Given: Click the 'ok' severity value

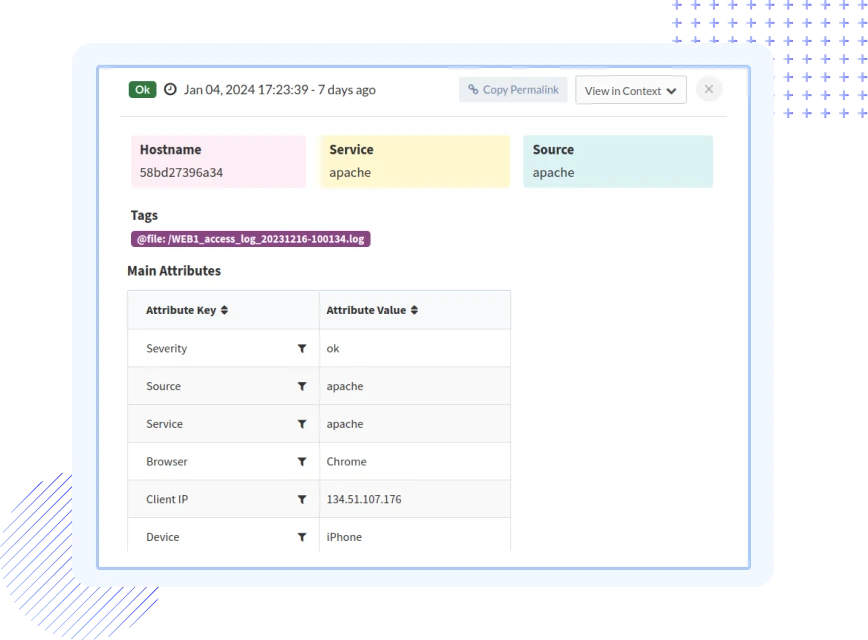Looking at the screenshot, I should coord(333,348).
